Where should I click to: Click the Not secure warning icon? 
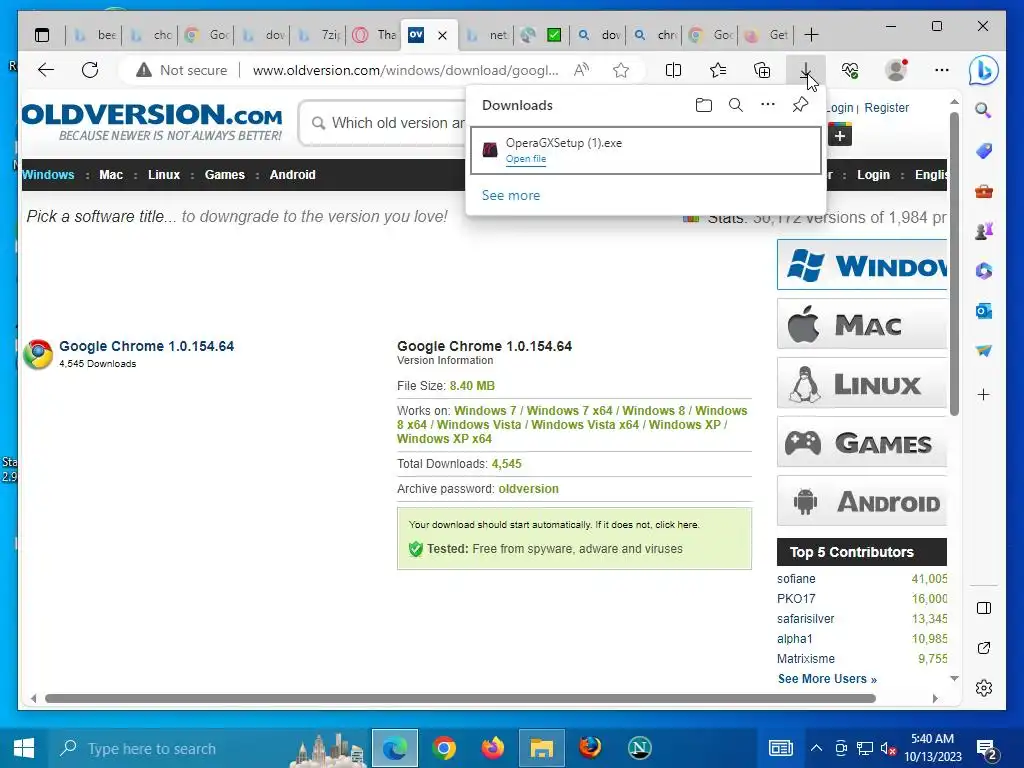click(144, 70)
